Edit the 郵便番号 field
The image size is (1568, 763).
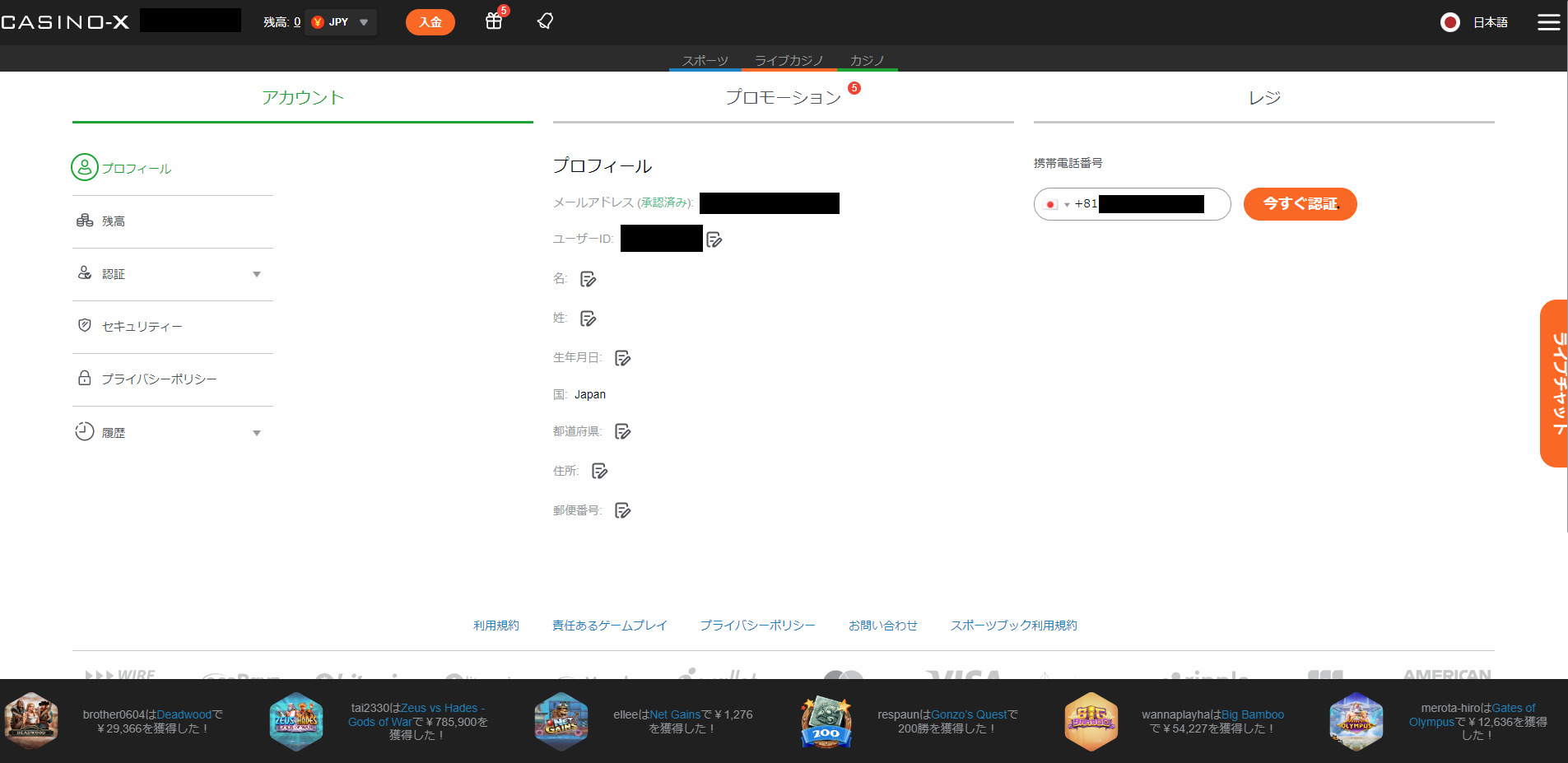623,511
